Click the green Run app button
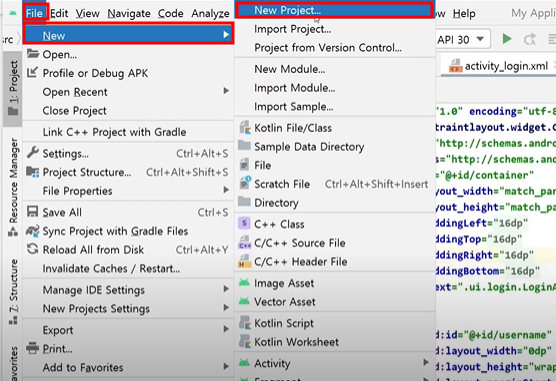Screen dimensions: 556x381 point(507,39)
